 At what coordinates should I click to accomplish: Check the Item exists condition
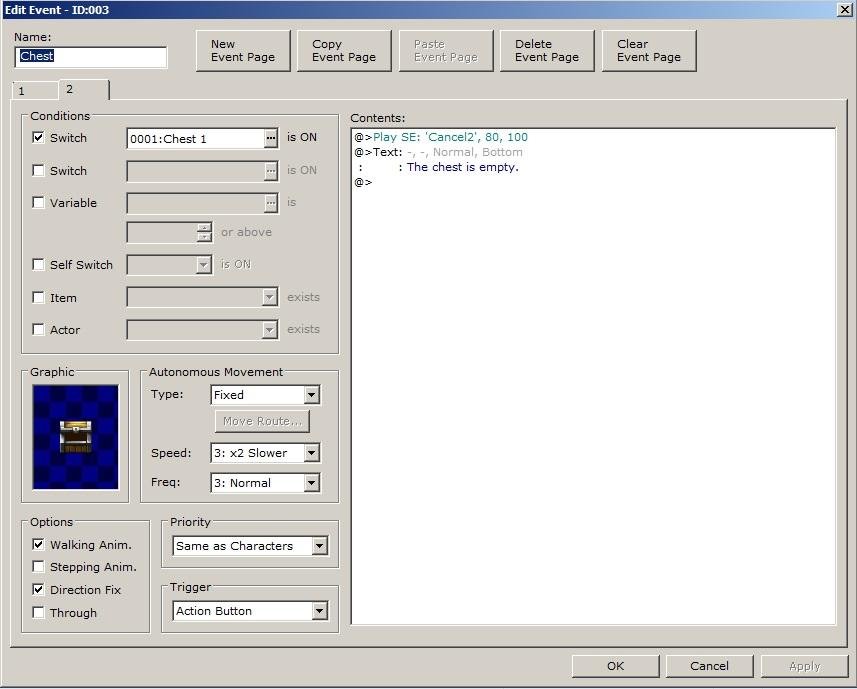point(38,298)
